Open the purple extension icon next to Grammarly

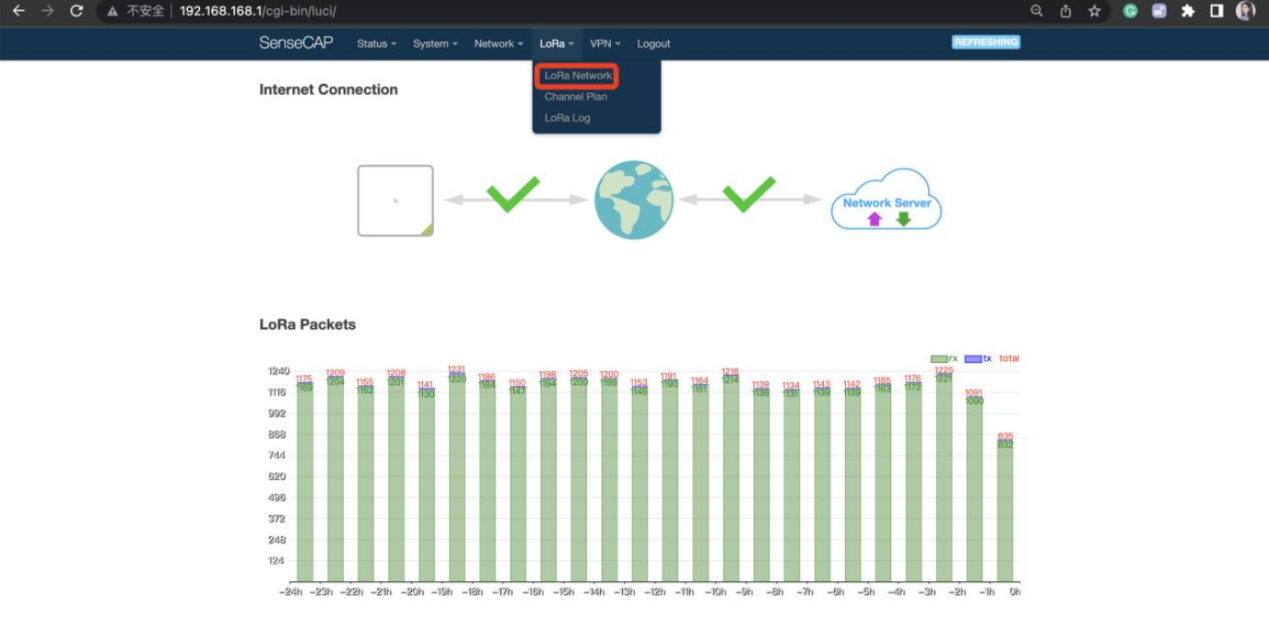tap(1159, 11)
